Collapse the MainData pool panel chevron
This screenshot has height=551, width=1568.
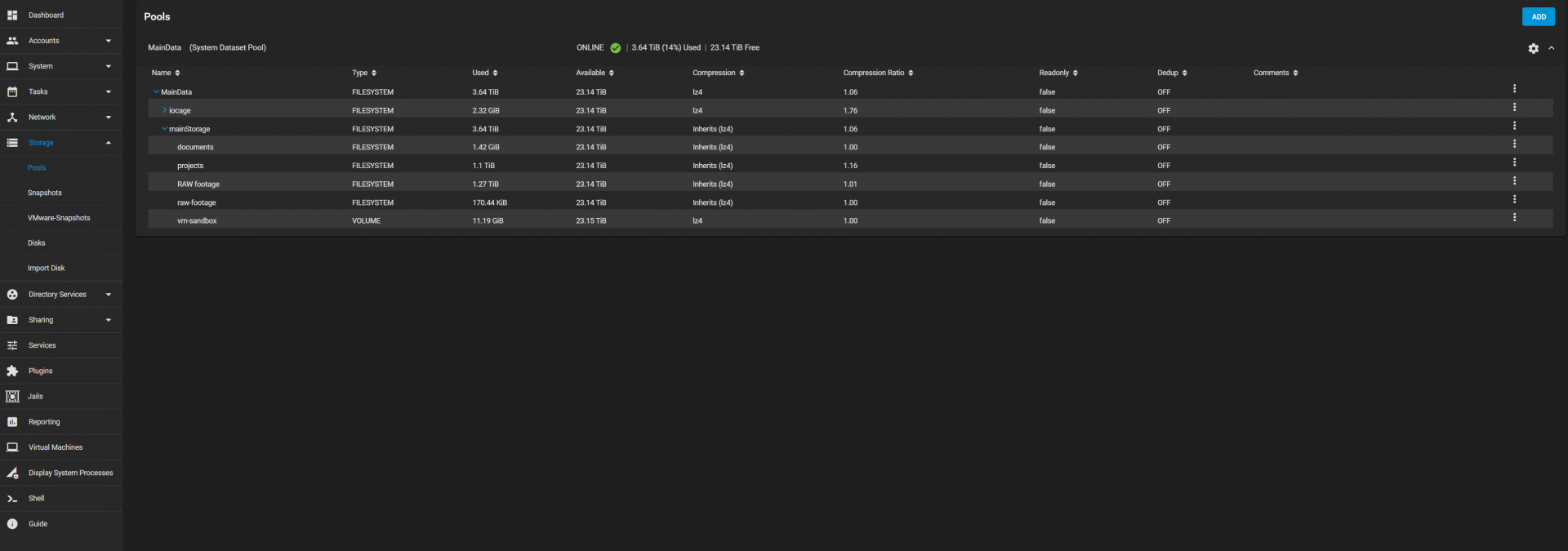pyautogui.click(x=1551, y=48)
